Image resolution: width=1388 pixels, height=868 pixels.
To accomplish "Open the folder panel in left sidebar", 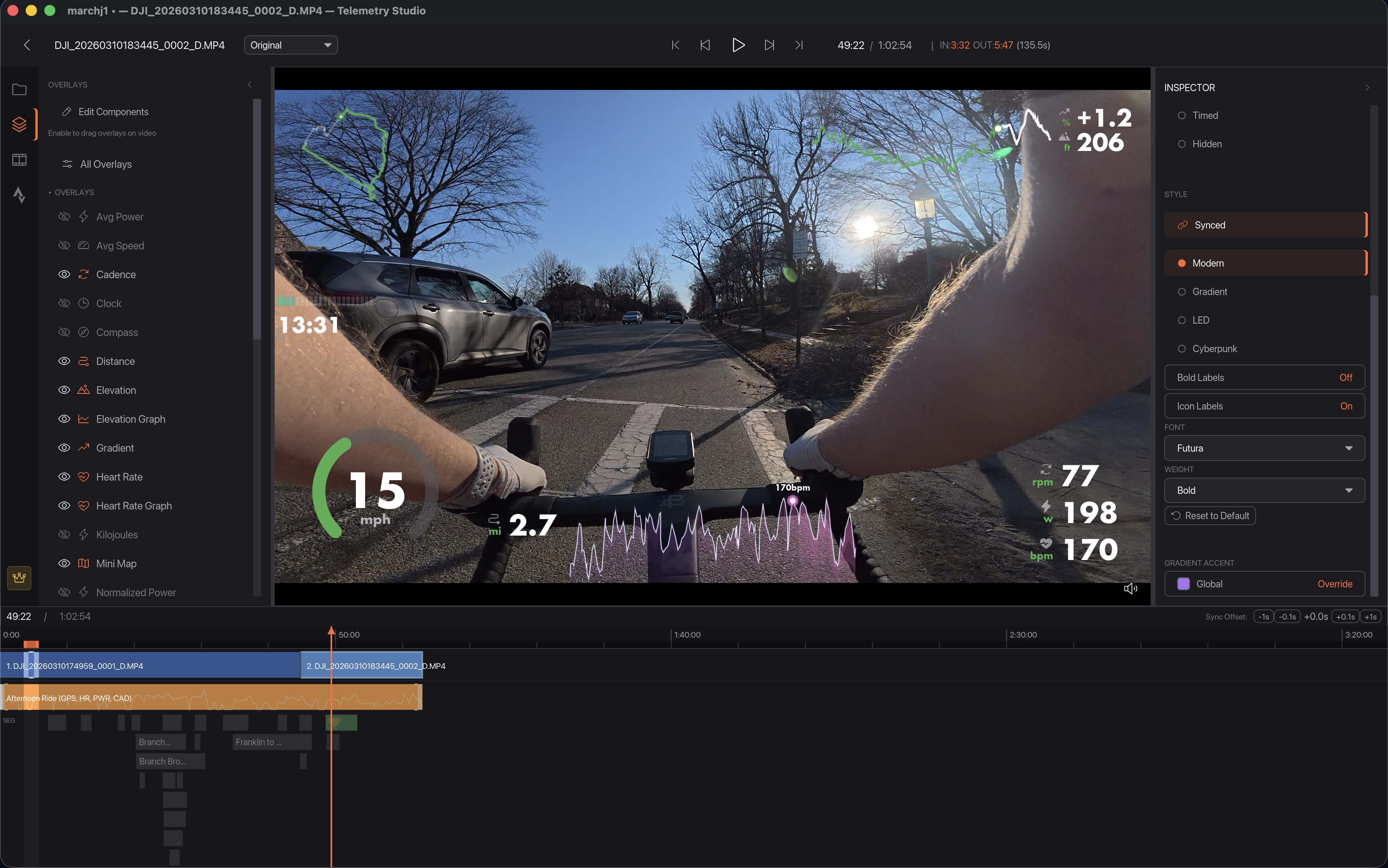I will [x=19, y=90].
